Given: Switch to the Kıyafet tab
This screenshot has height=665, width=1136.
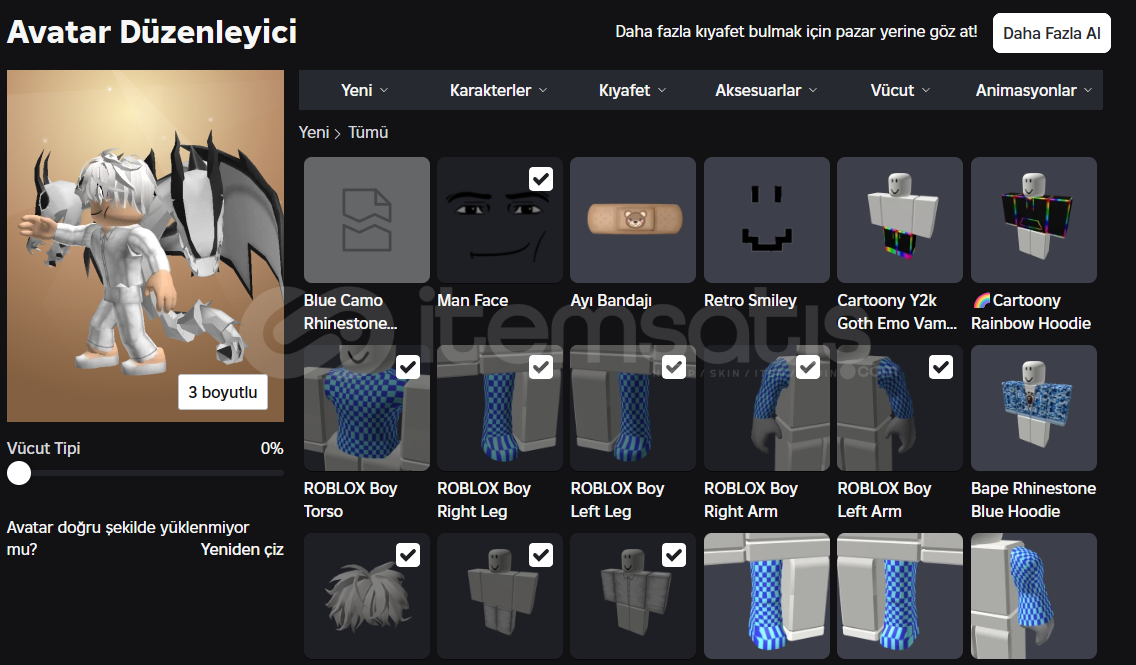Looking at the screenshot, I should click(625, 91).
